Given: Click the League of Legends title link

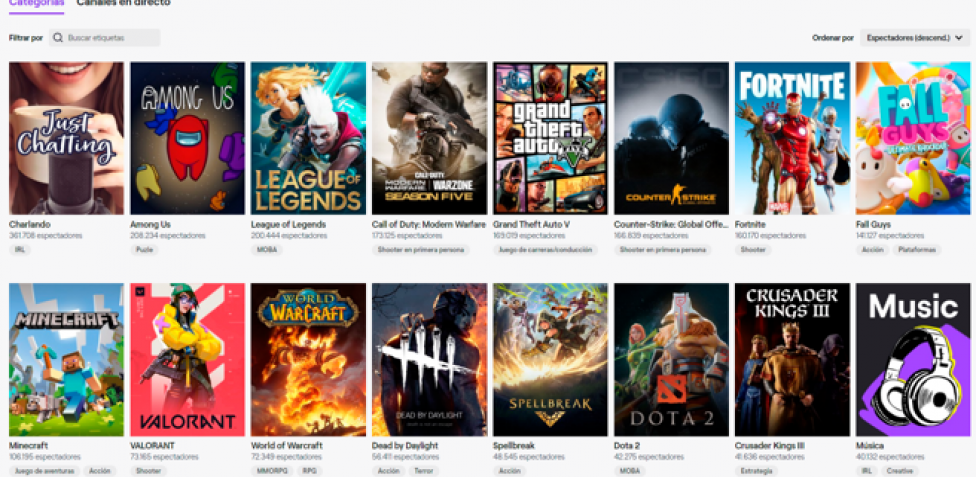Looking at the screenshot, I should pyautogui.click(x=288, y=224).
